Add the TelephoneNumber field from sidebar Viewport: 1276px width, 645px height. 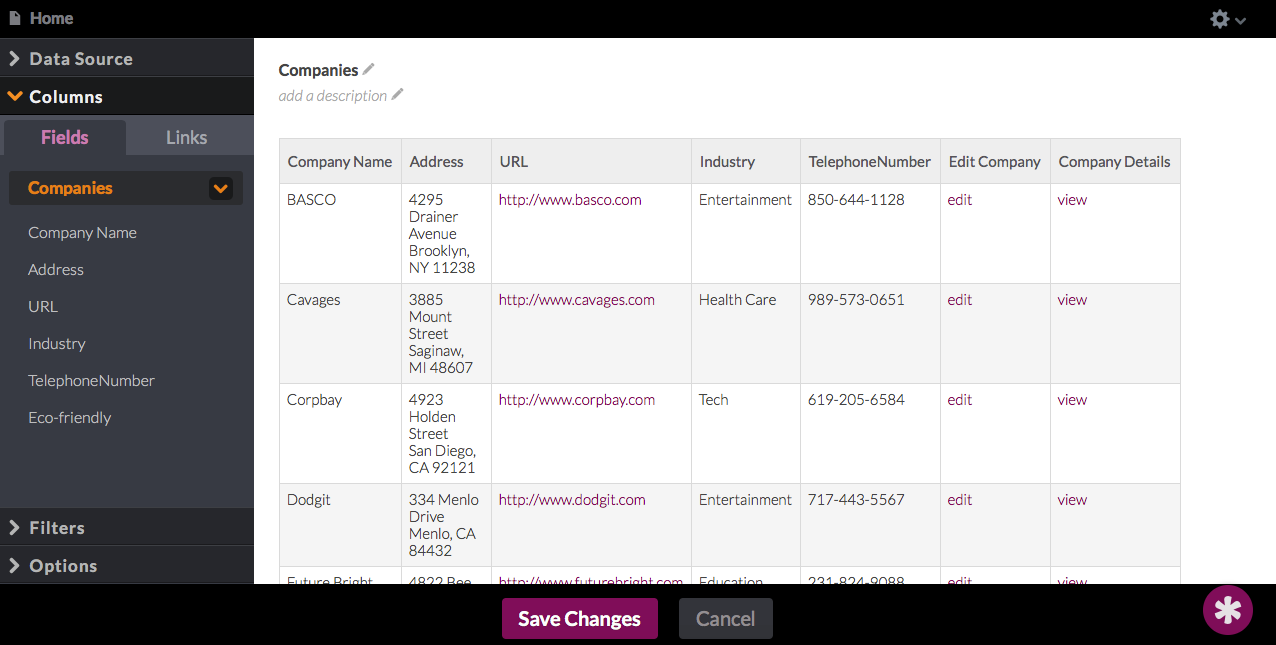tap(91, 380)
